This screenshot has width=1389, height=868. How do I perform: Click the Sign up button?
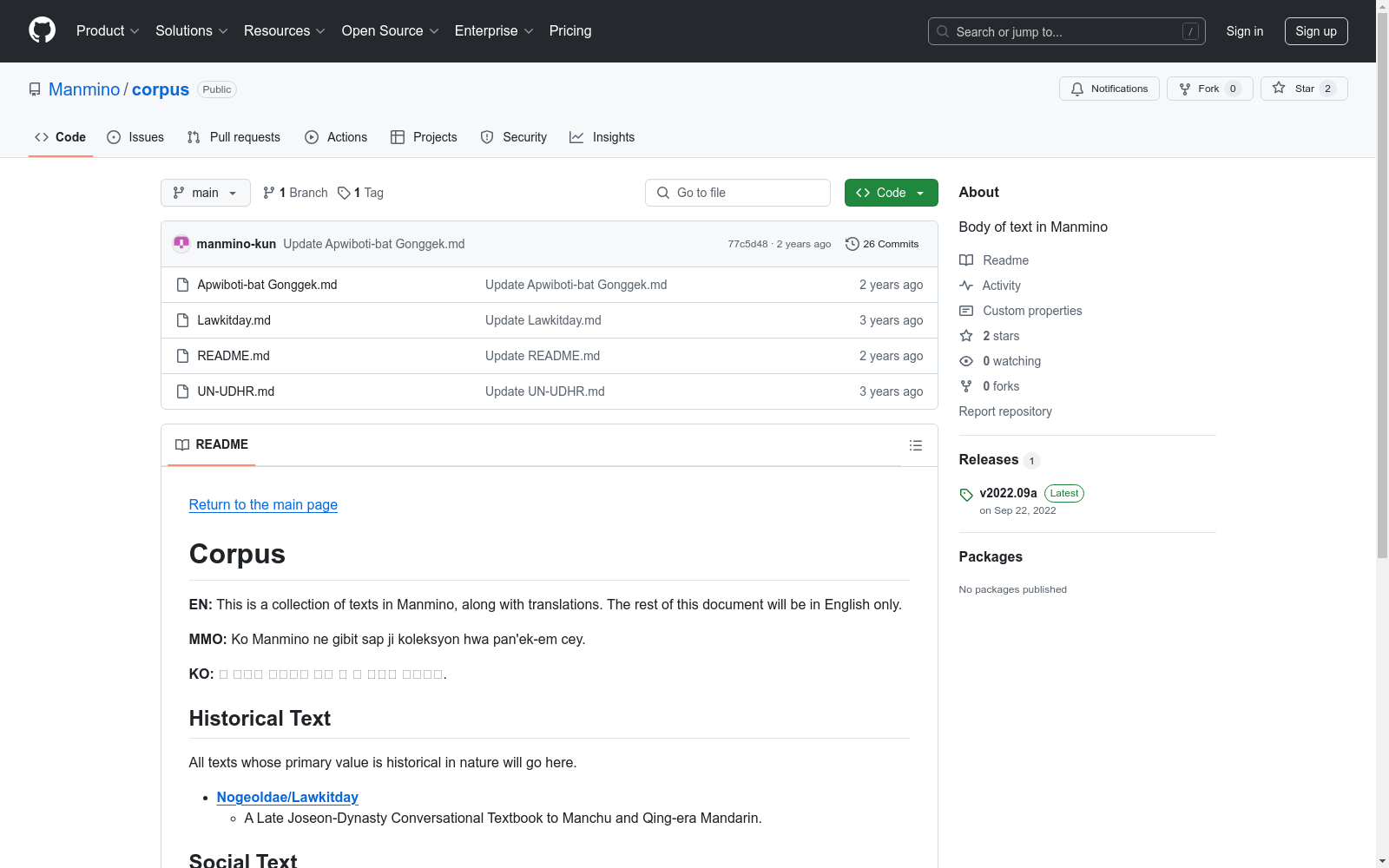point(1316,31)
